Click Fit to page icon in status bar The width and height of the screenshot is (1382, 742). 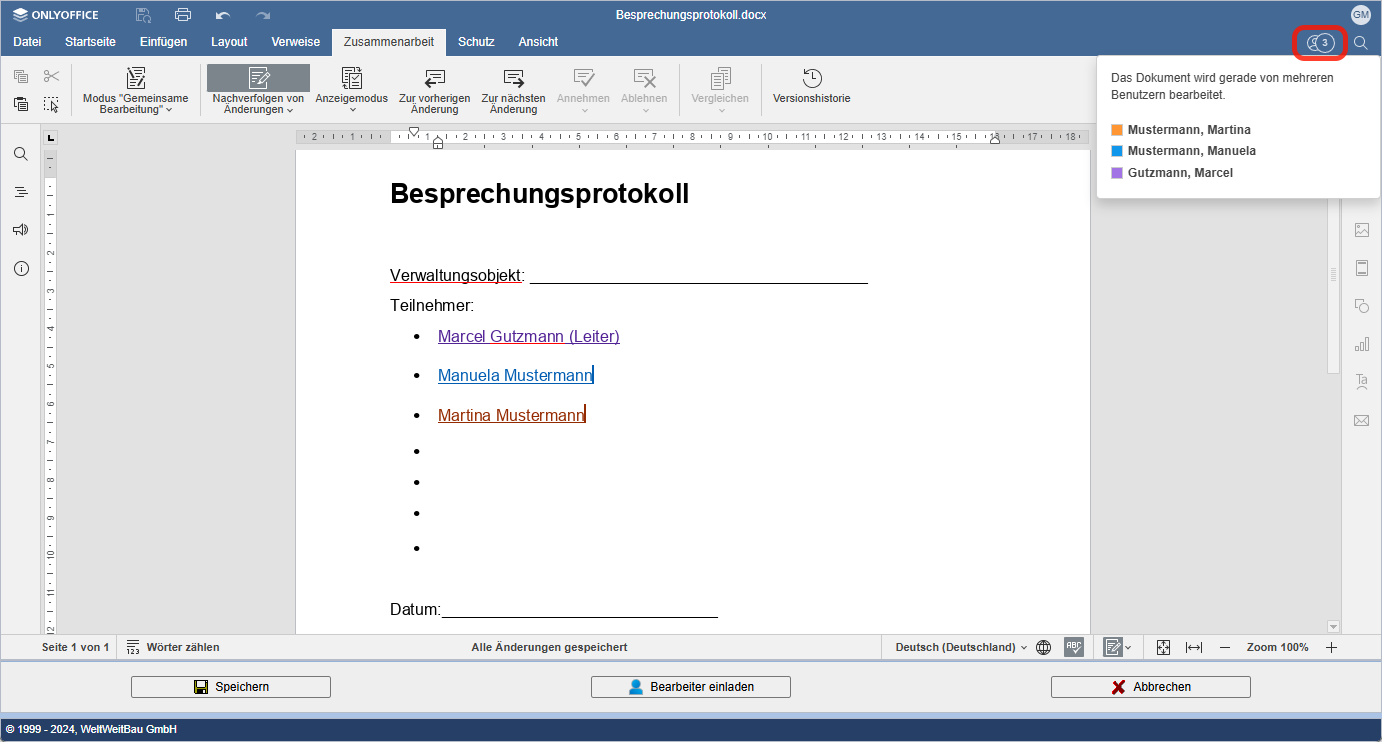[x=1163, y=647]
